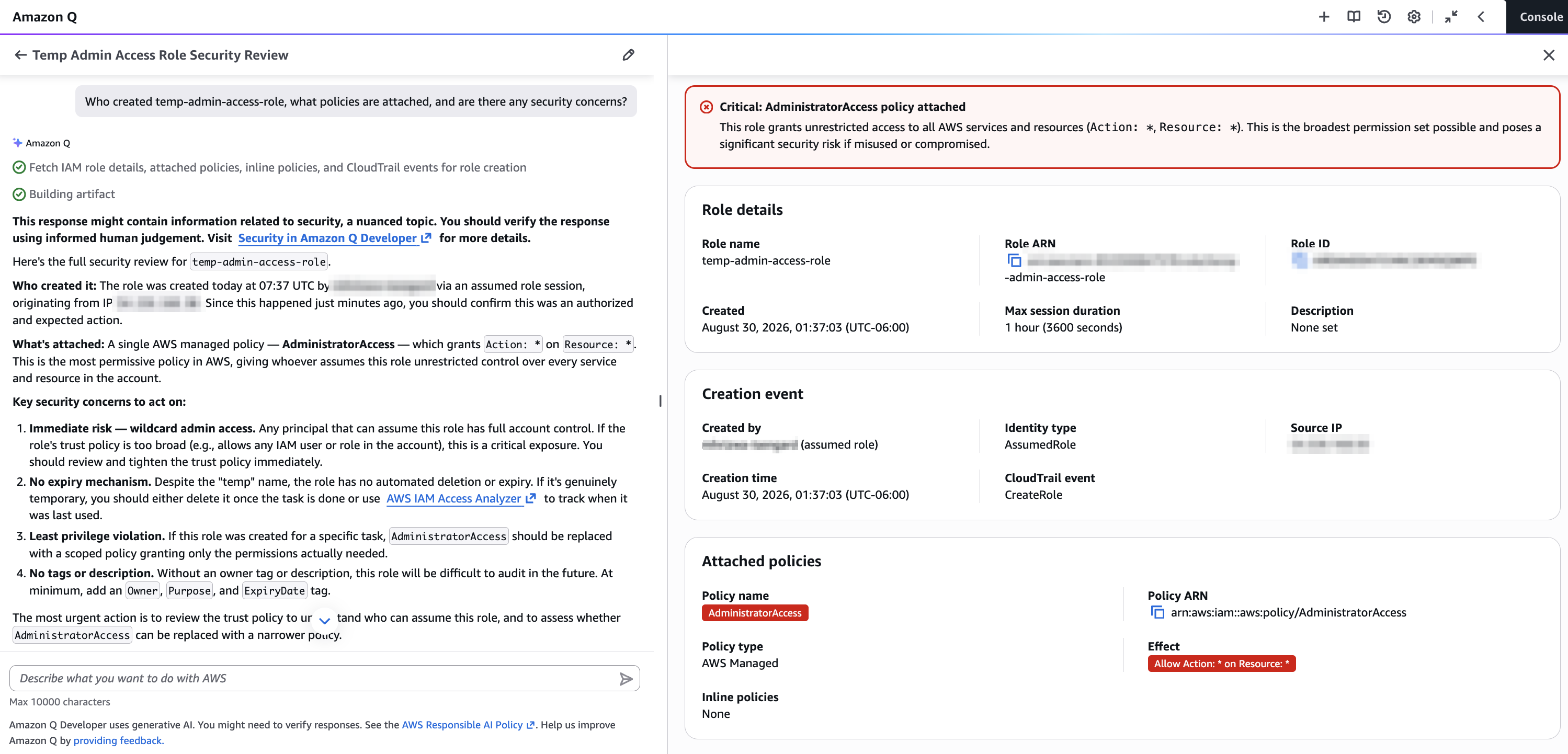Click the Policy ARN text arn:aws:iam::aws:policy/AdministratorAccess
The image size is (1568, 754).
(1289, 612)
